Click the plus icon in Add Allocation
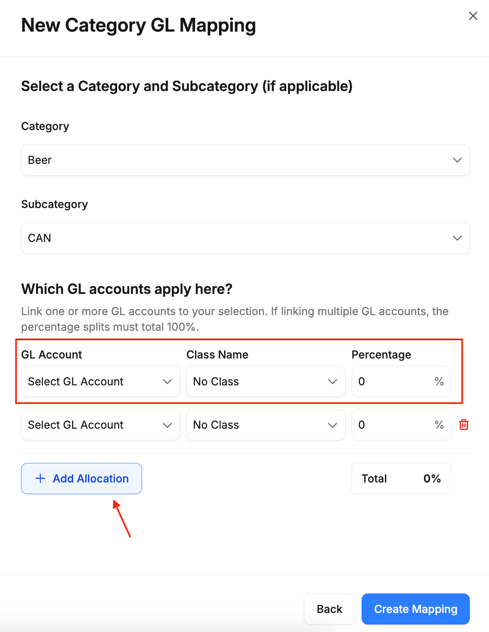The width and height of the screenshot is (489, 632). tap(40, 478)
